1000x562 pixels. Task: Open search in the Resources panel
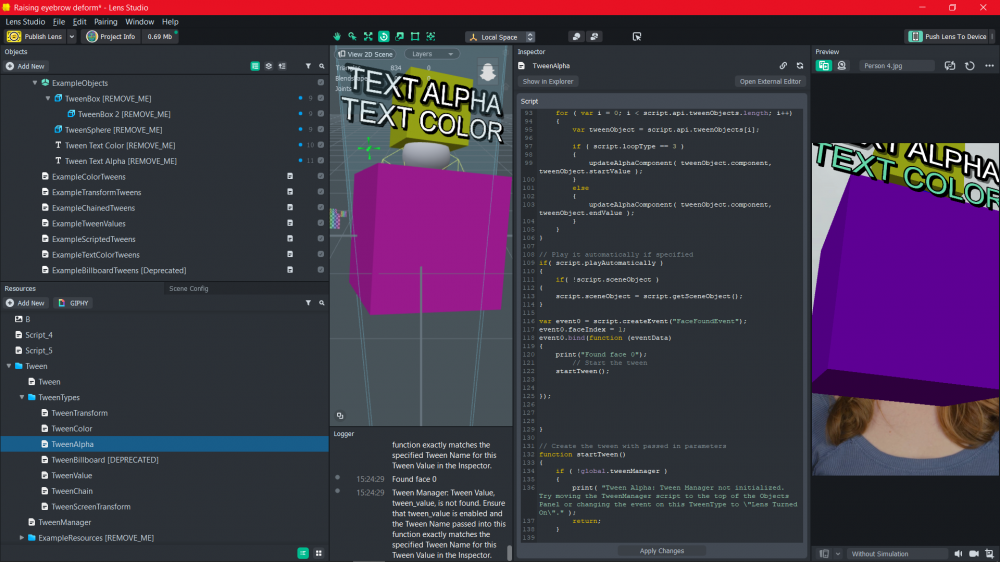point(321,303)
